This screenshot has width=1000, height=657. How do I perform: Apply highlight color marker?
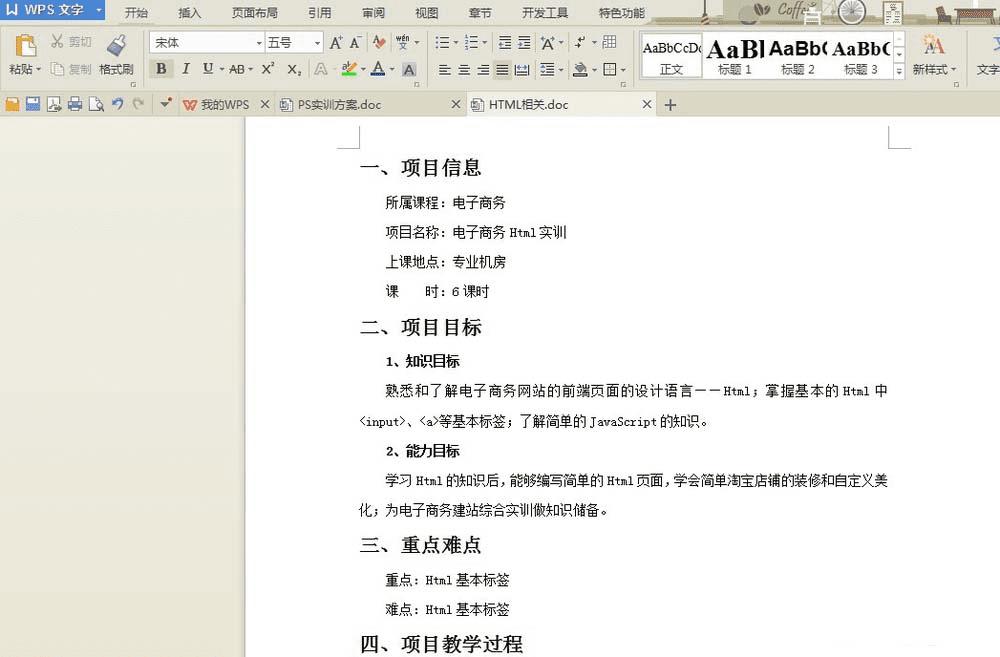[x=349, y=68]
